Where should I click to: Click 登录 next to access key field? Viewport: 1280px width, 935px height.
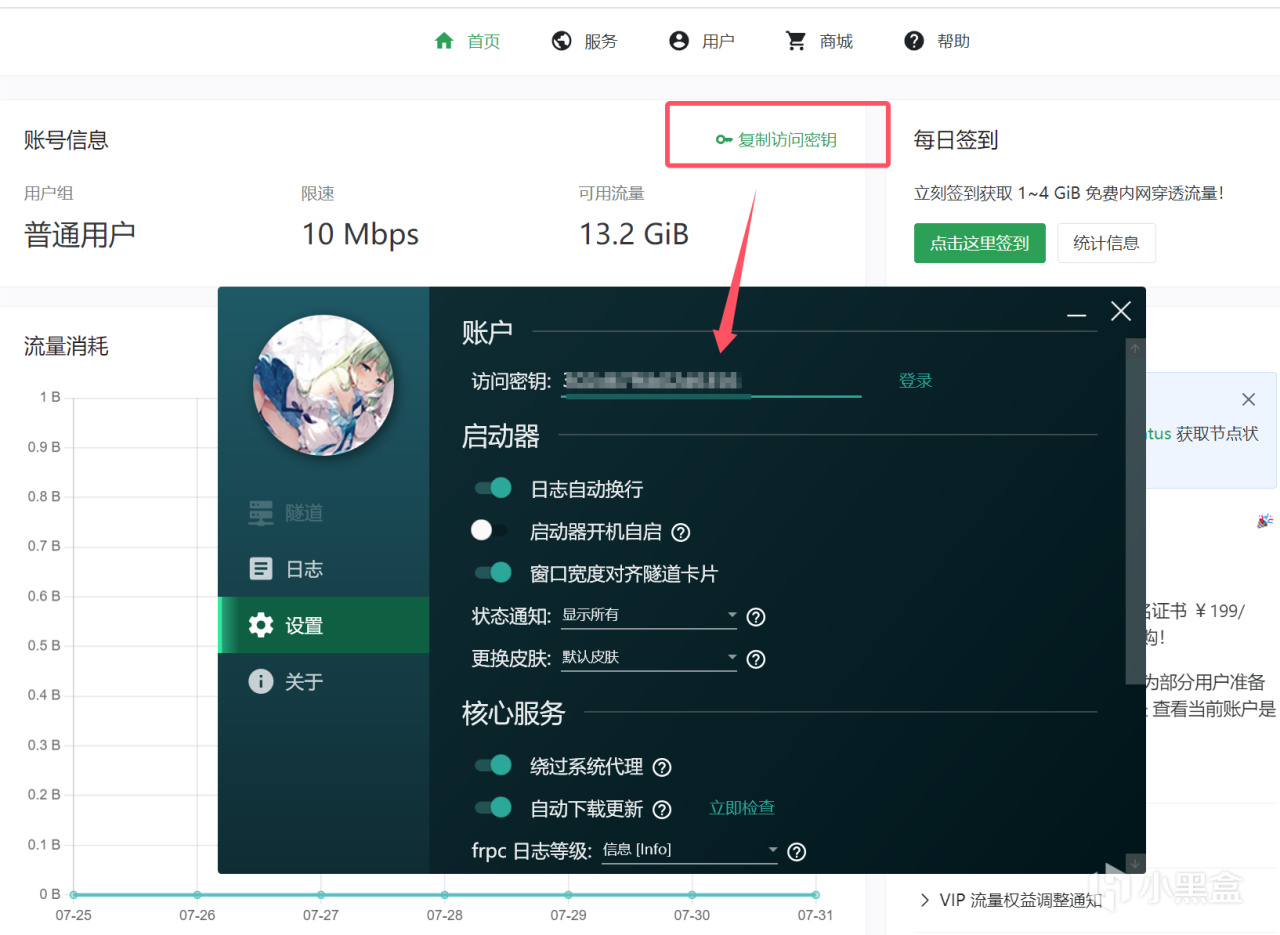pyautogui.click(x=915, y=380)
